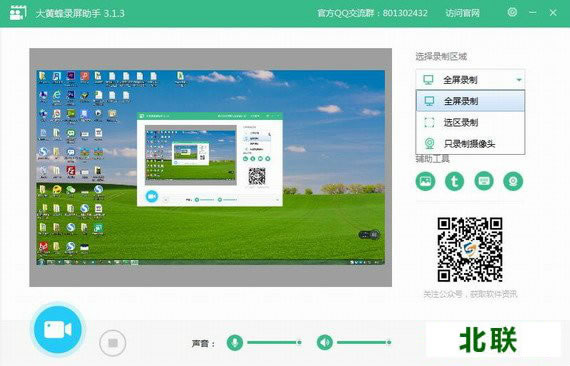Open the text watermark 't' tool

tap(454, 181)
